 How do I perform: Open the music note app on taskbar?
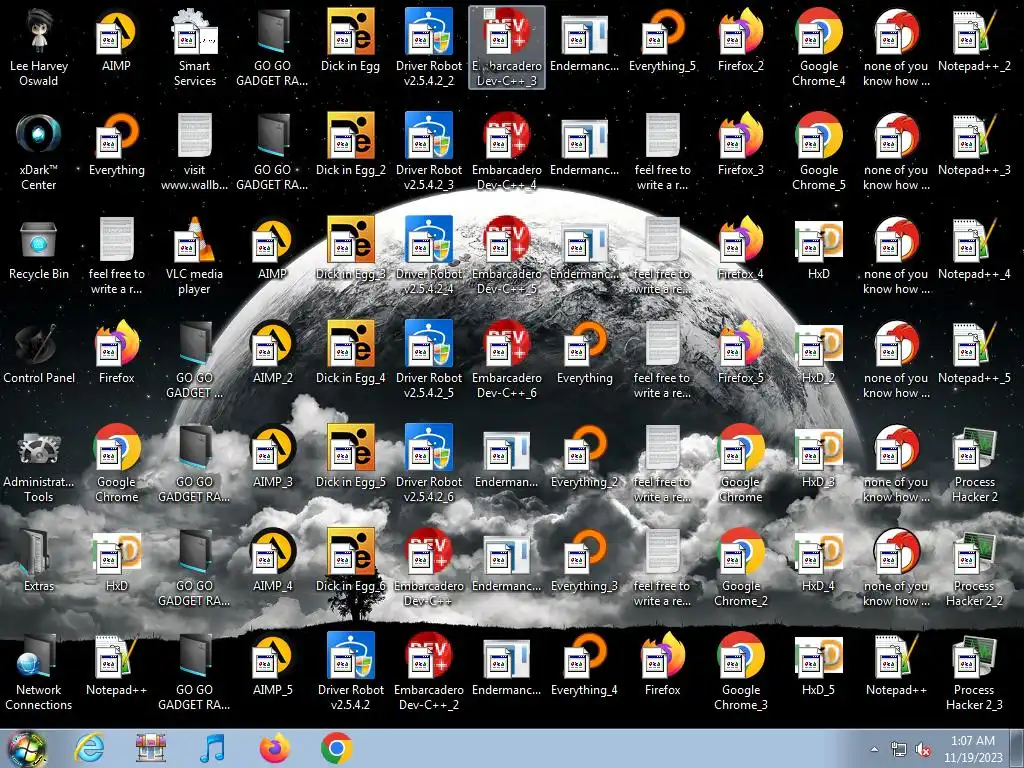pos(212,748)
